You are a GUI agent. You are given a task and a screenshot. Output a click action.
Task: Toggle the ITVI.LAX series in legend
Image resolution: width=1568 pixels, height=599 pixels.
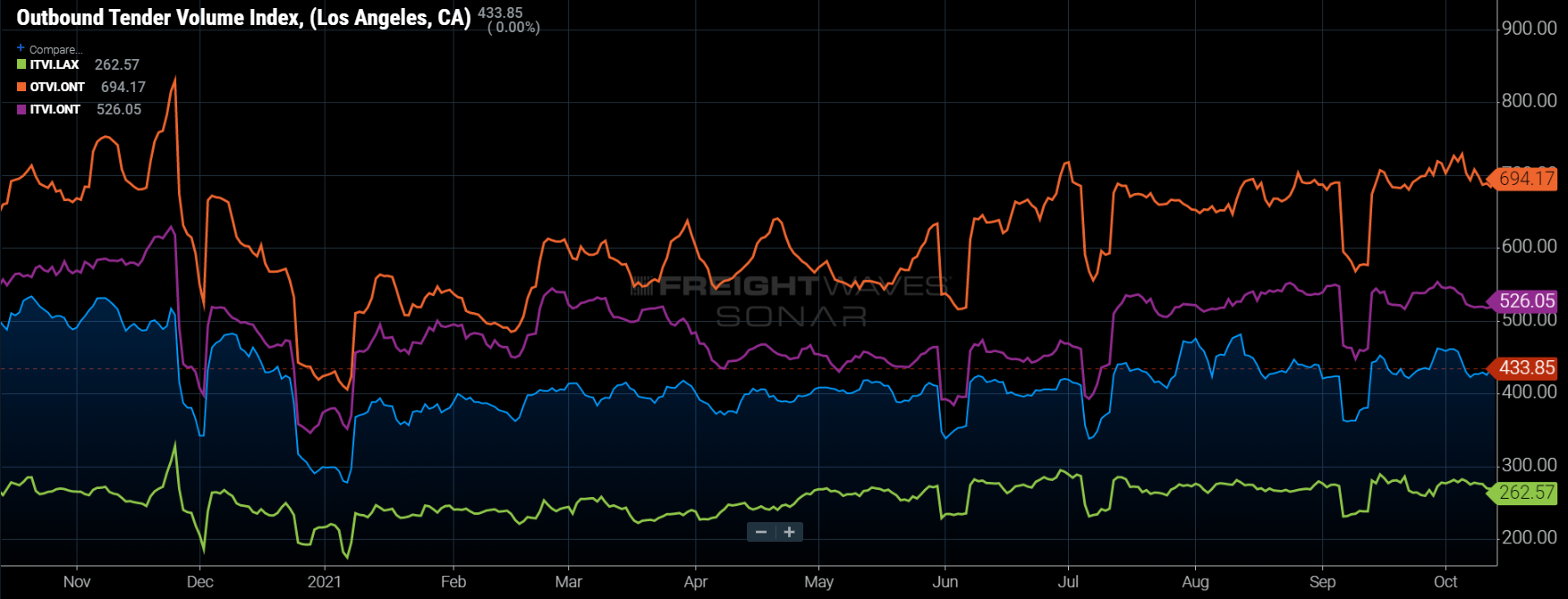55,64
